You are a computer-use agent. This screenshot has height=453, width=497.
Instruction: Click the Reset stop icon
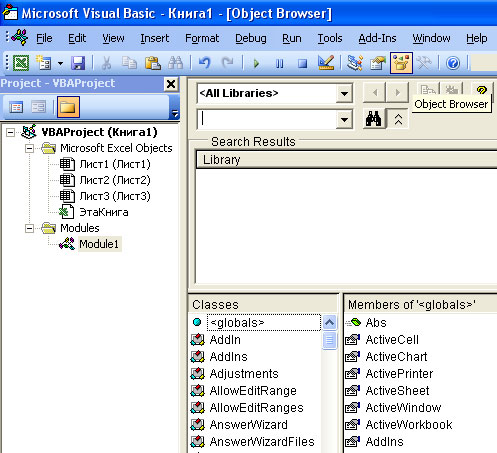click(x=302, y=63)
